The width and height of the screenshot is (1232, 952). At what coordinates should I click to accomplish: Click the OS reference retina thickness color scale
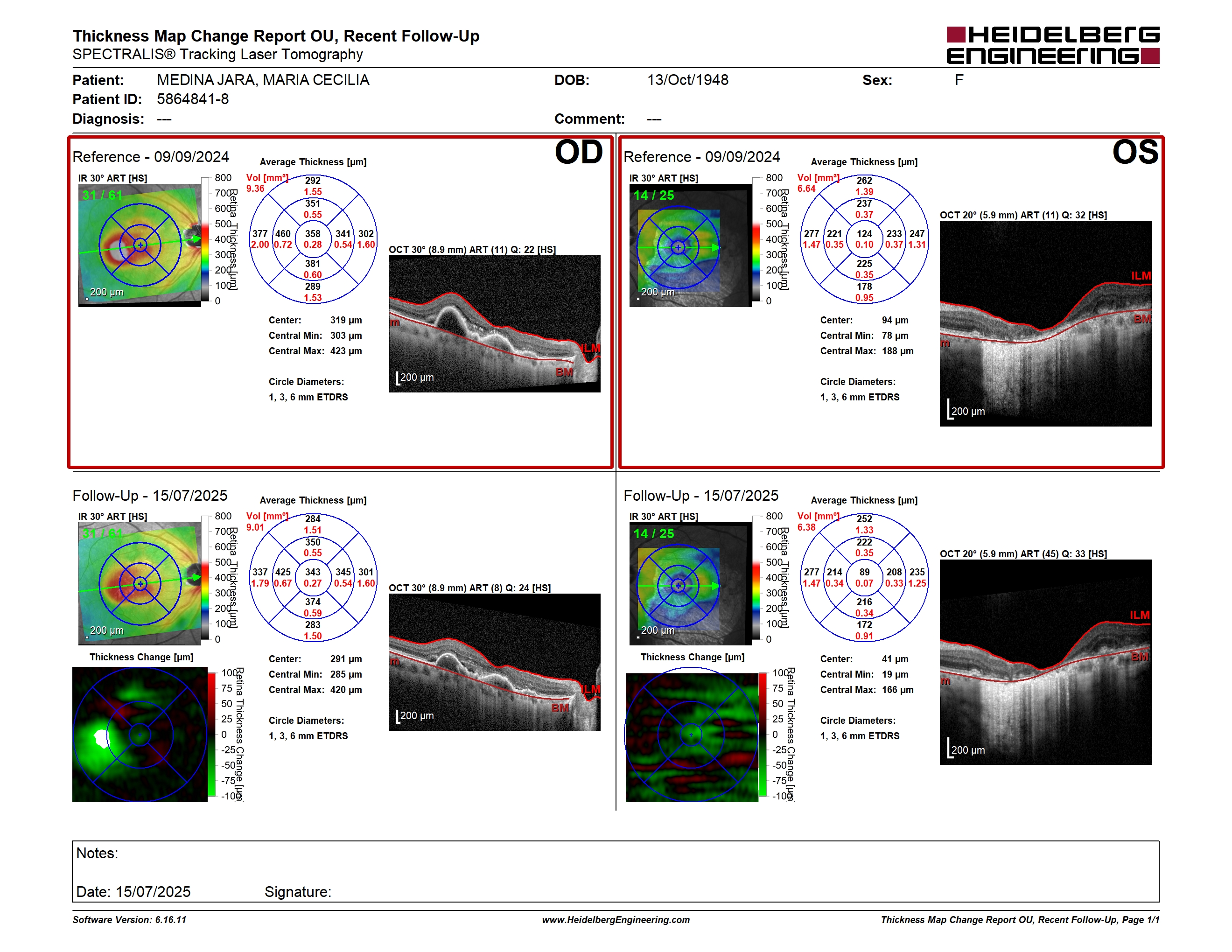point(756,240)
